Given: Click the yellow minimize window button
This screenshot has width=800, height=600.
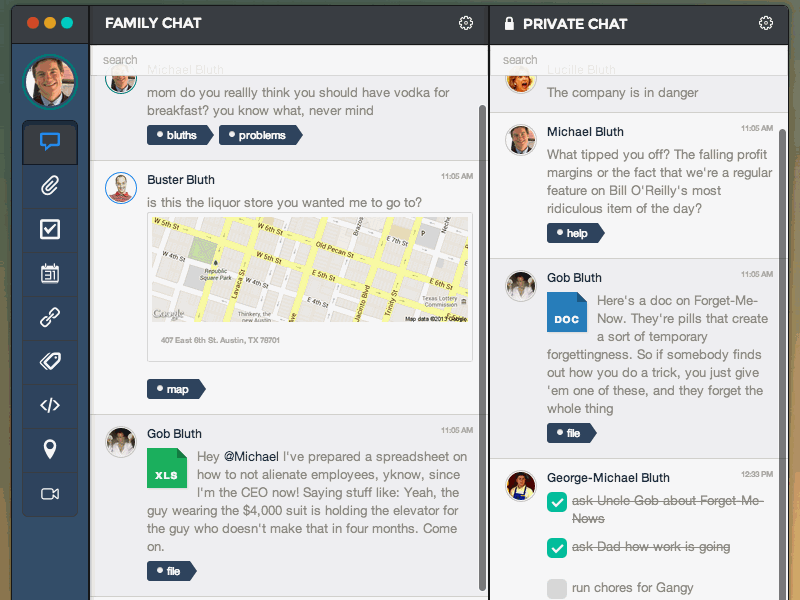Looking at the screenshot, I should click(x=50, y=23).
